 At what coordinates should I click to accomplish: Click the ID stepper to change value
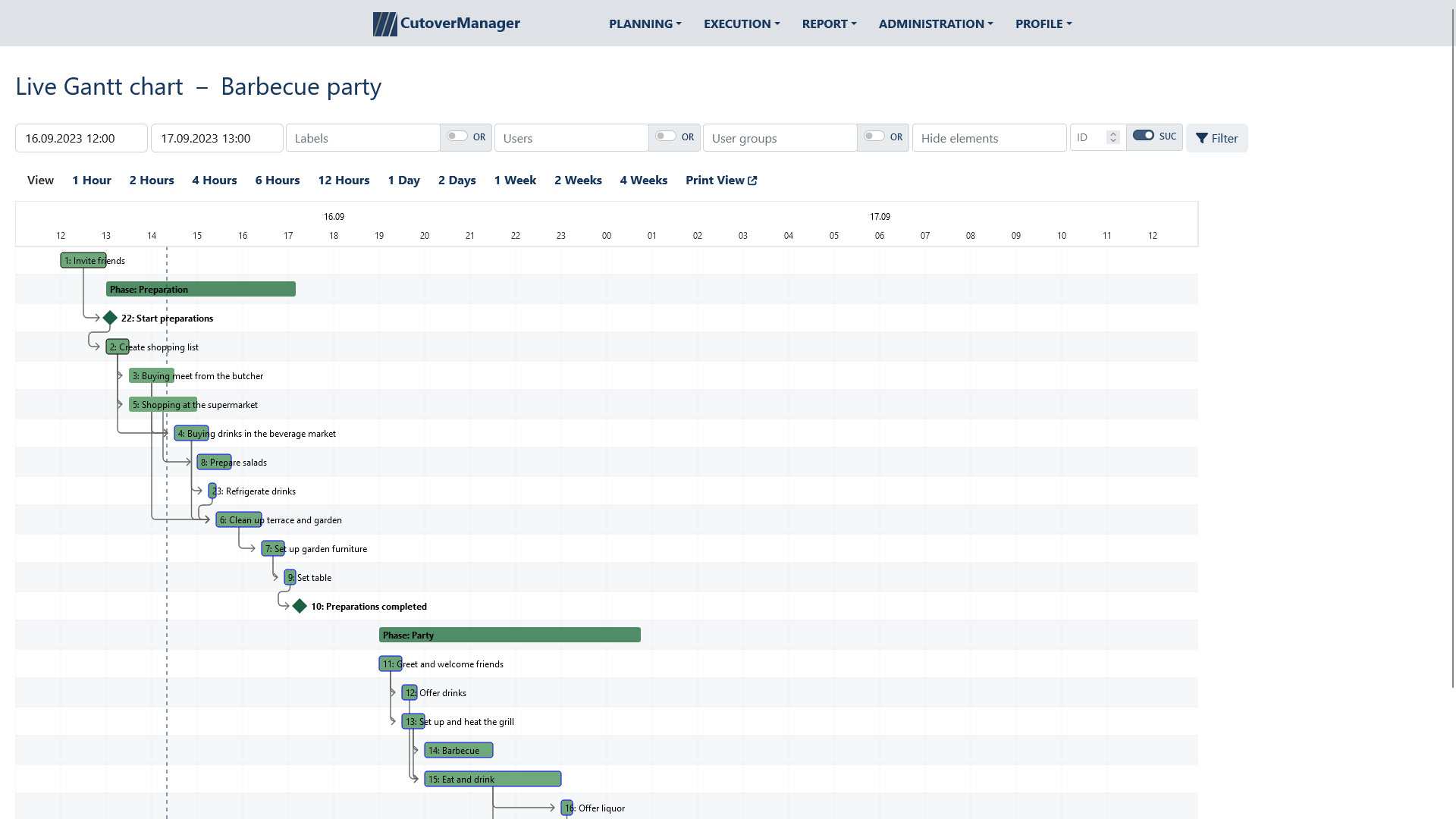point(1112,137)
